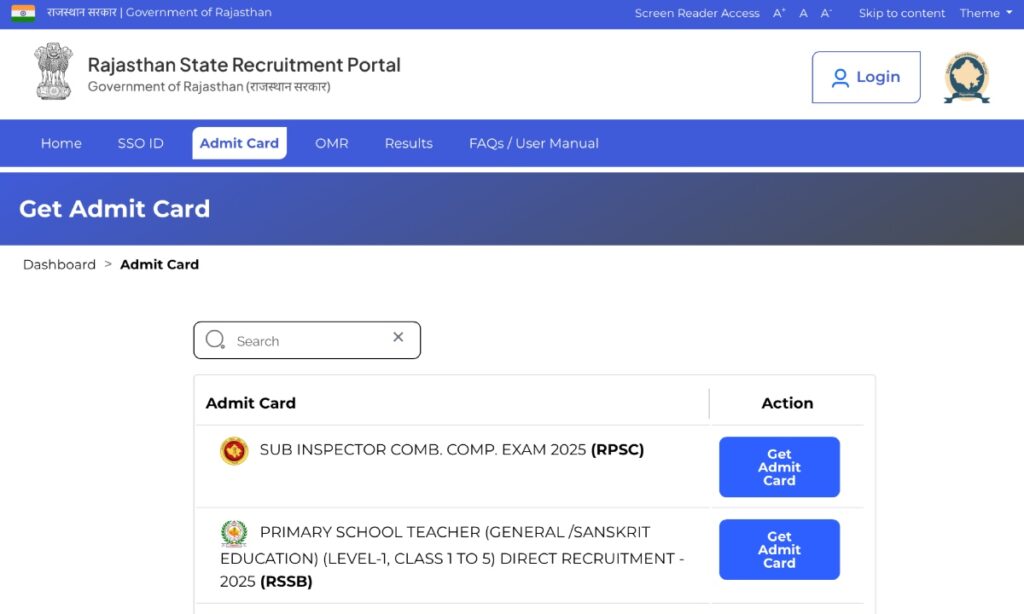The height and width of the screenshot is (614, 1024).
Task: Click the RSSB logo beside Primary School Teacher listing
Action: click(x=233, y=533)
